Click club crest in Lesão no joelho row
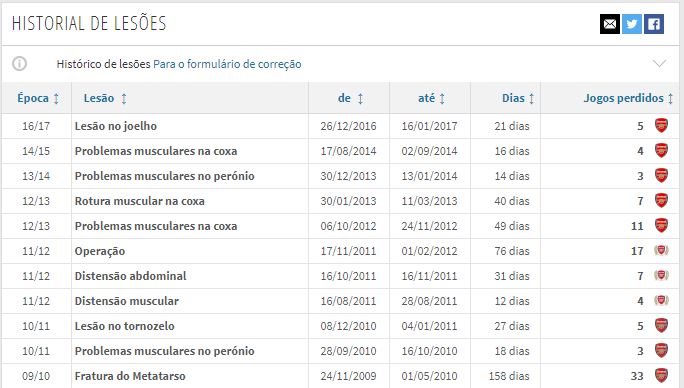The width and height of the screenshot is (684, 388). click(x=661, y=126)
